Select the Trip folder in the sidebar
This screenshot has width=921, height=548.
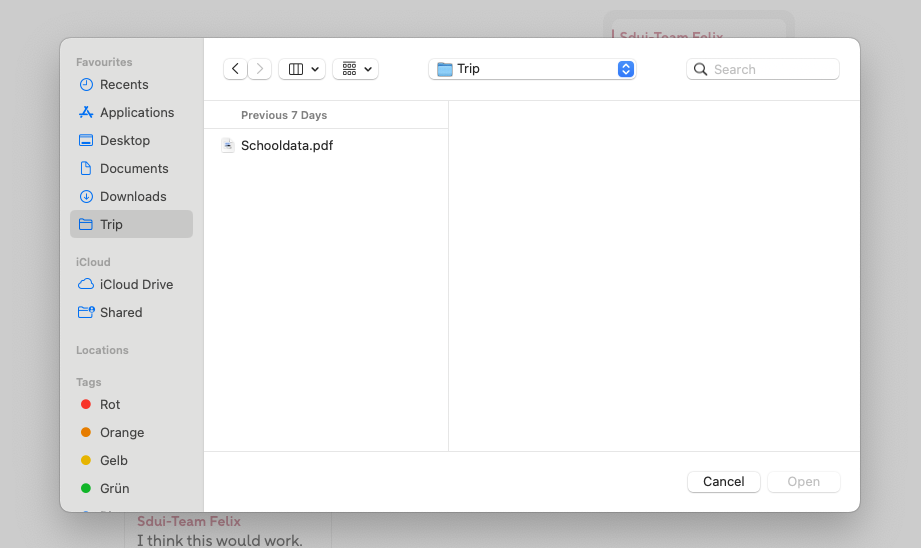[x=112, y=225]
